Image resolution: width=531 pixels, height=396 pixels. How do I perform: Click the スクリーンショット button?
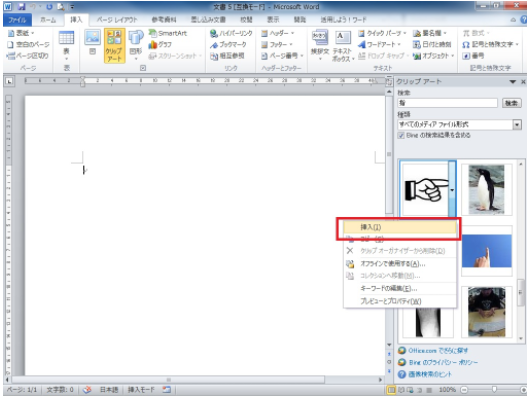click(x=175, y=56)
